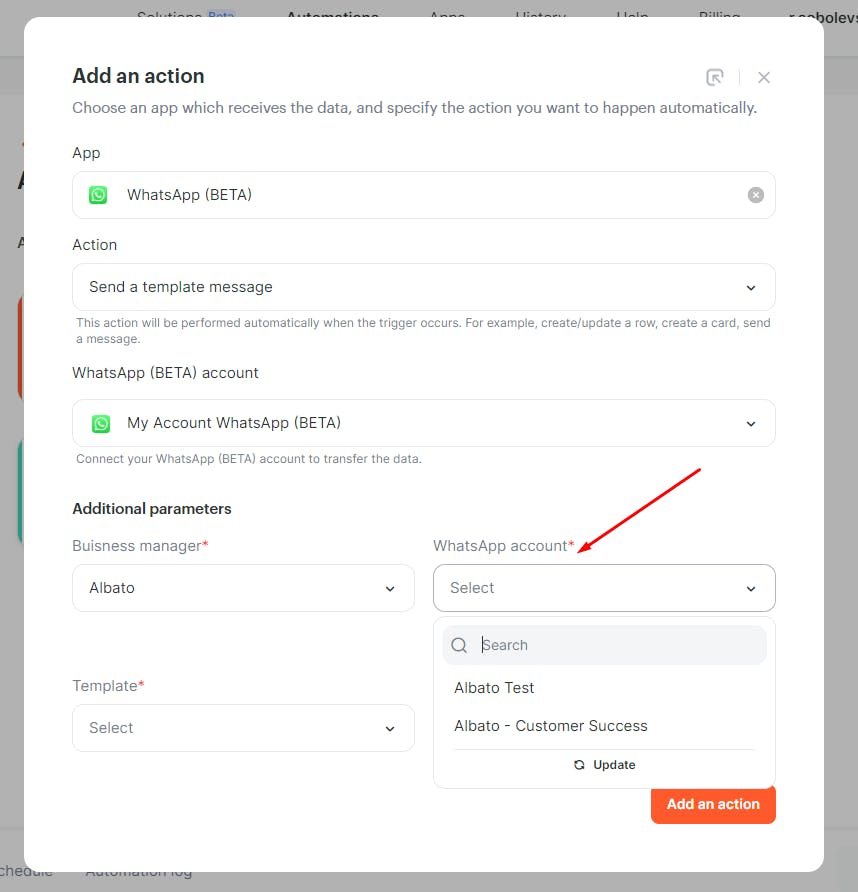Collapse the WhatsApp account Select dropdown

click(604, 588)
